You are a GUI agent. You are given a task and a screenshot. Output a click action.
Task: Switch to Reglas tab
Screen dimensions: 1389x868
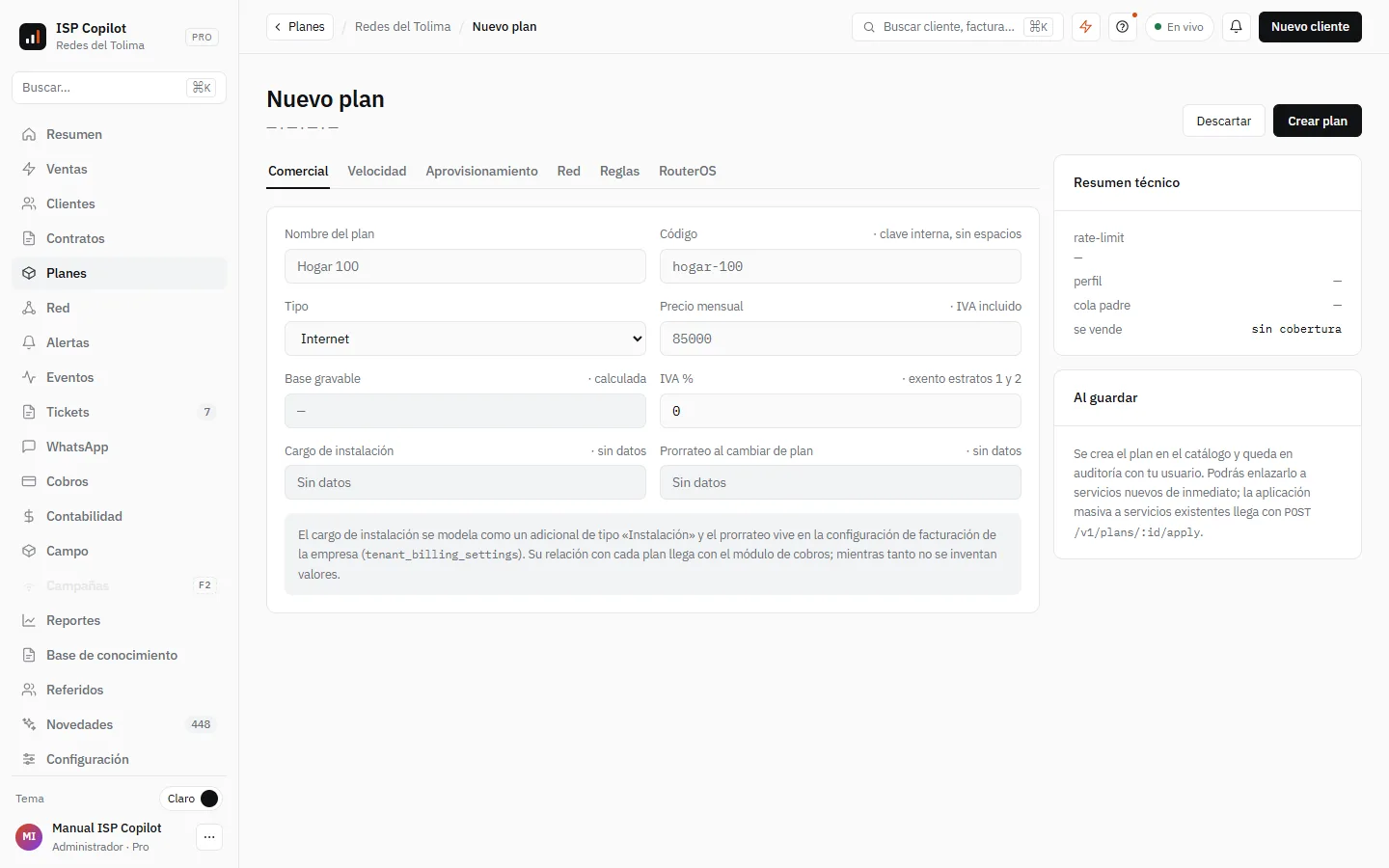(619, 171)
